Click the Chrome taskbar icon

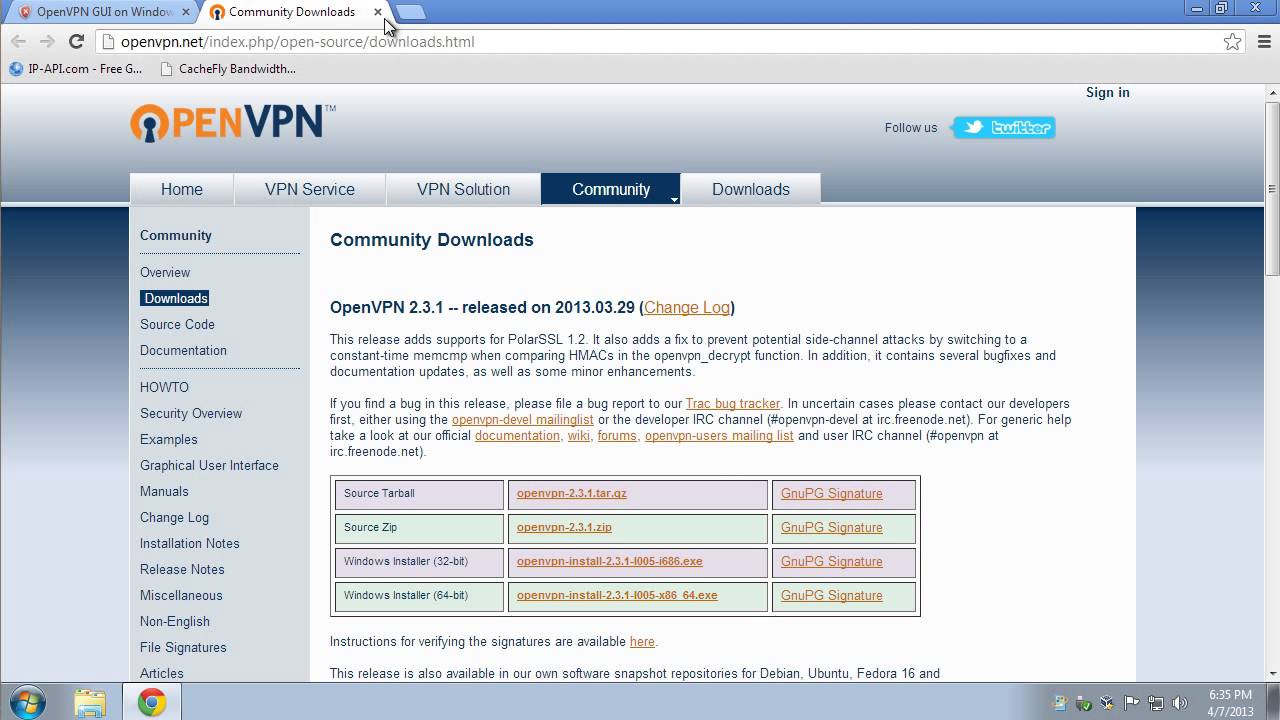152,703
